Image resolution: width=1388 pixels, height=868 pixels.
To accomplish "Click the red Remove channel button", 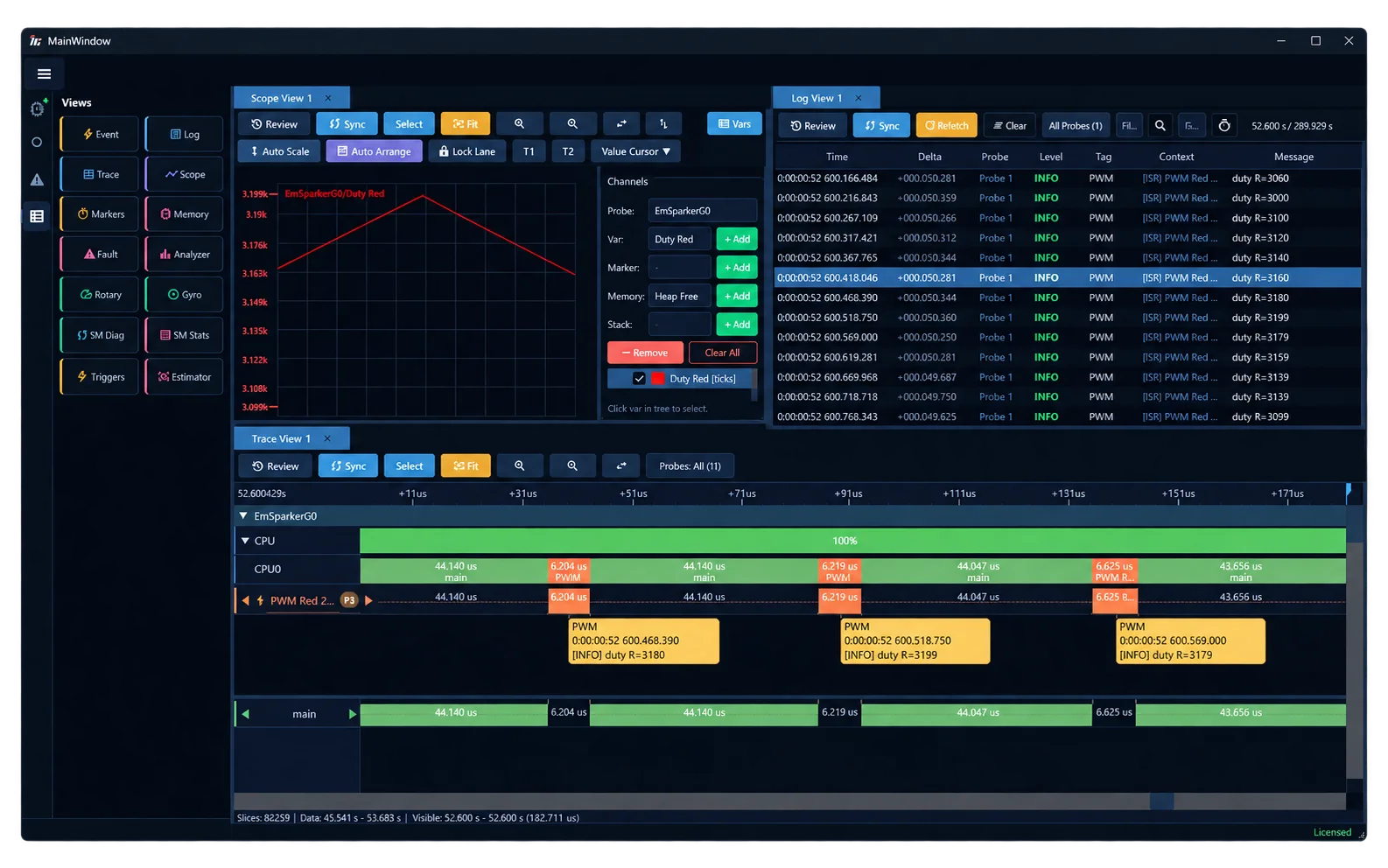I will coord(645,353).
